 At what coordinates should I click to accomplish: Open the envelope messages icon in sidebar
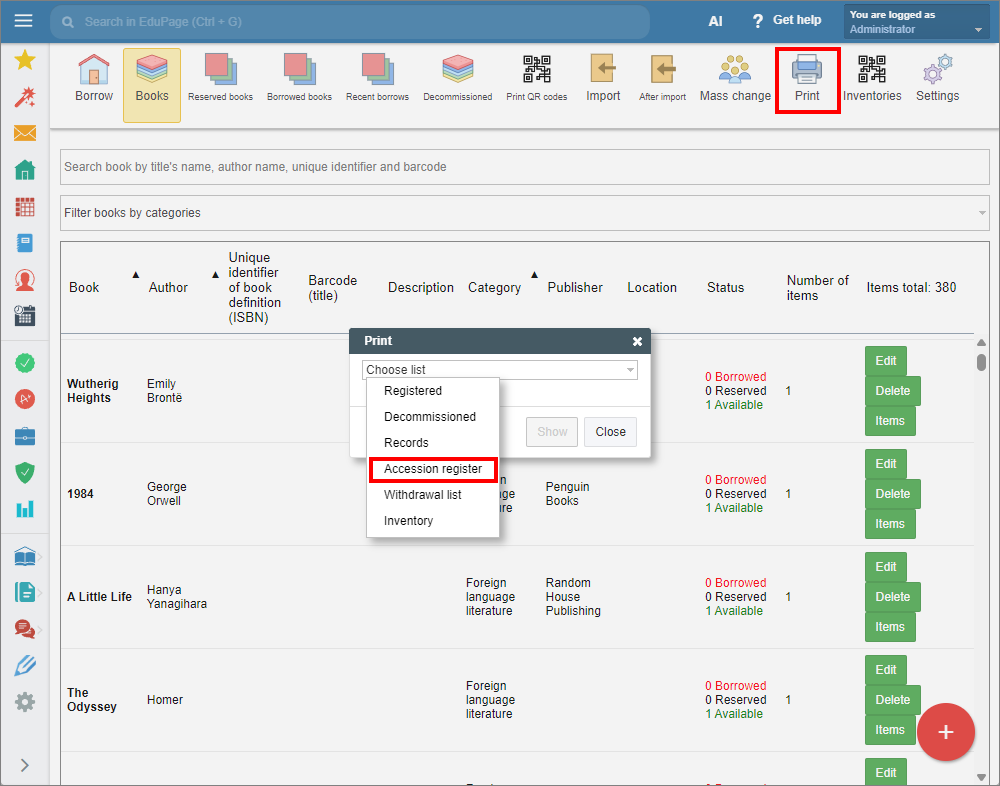[25, 133]
